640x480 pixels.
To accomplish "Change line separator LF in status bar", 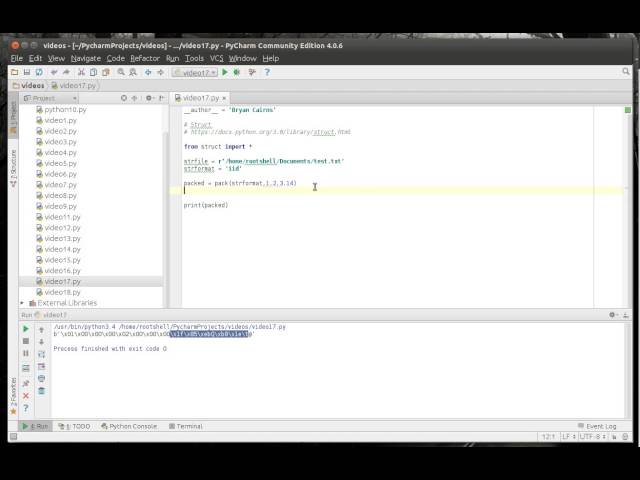I will tap(569, 437).
